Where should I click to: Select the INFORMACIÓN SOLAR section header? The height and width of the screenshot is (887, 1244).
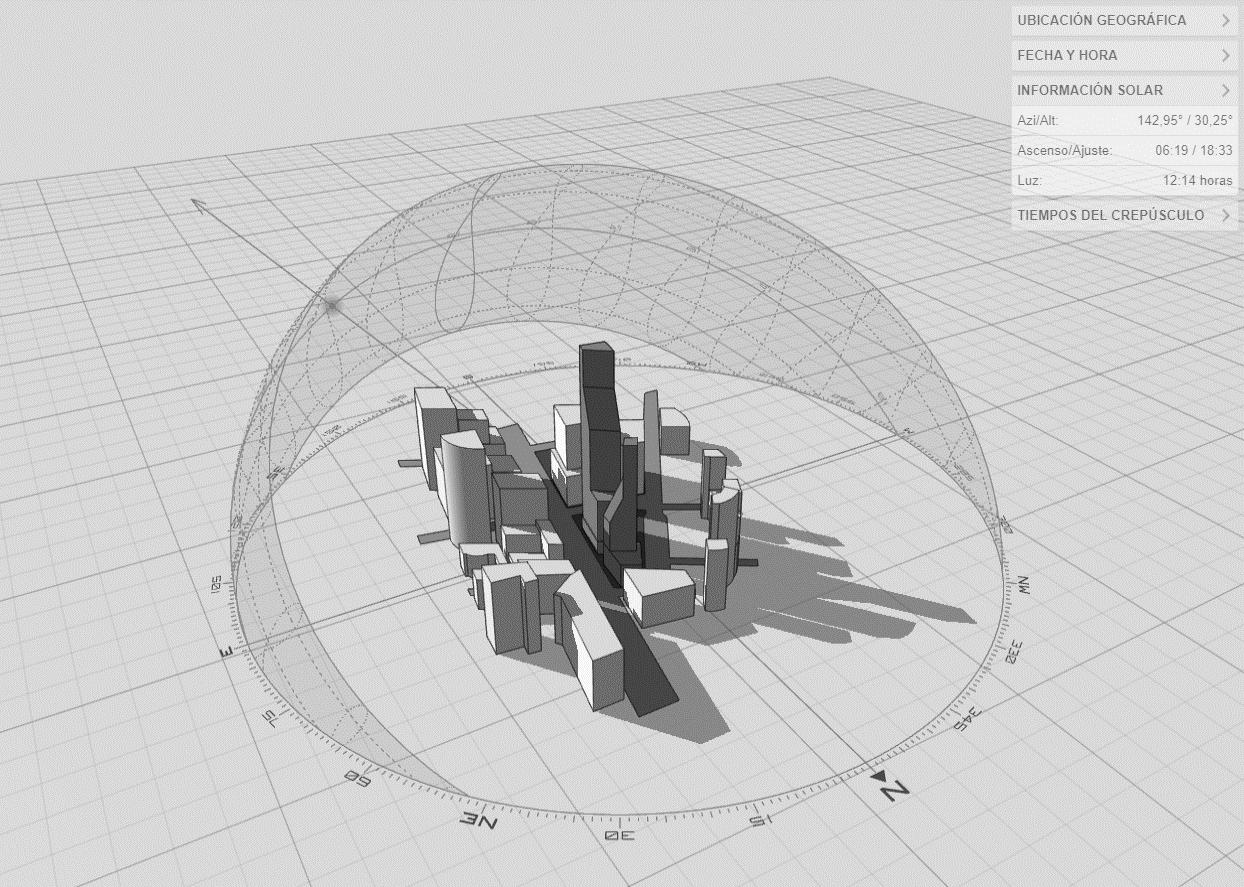(1126, 90)
